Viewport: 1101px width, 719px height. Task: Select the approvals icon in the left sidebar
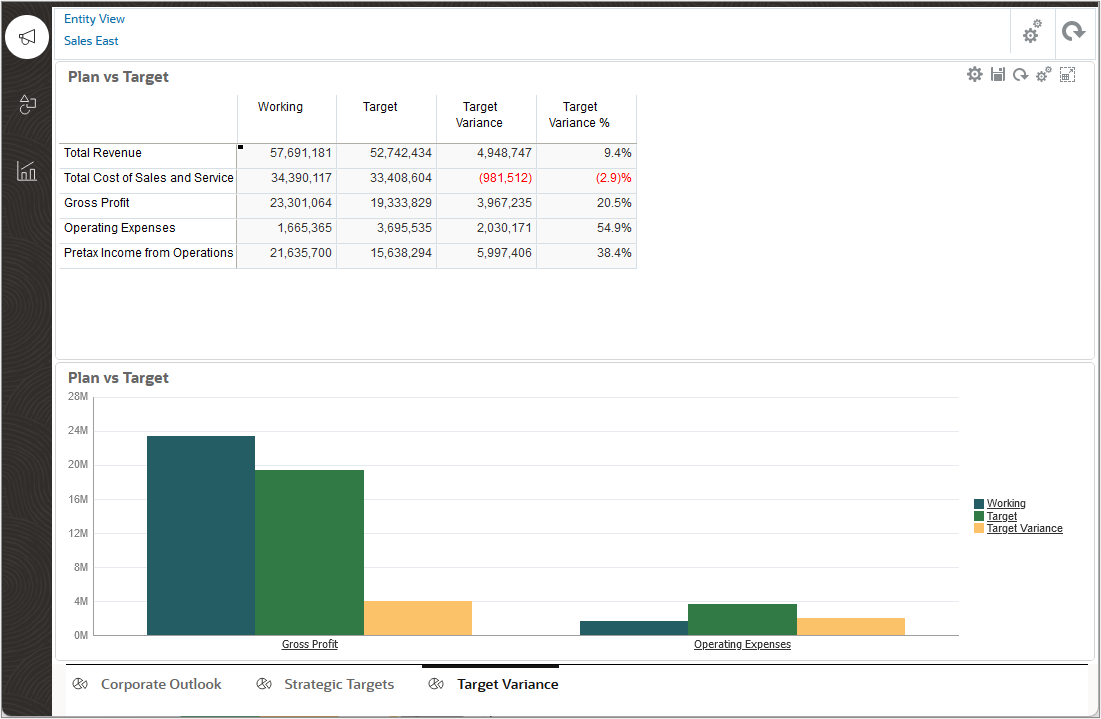pos(26,105)
